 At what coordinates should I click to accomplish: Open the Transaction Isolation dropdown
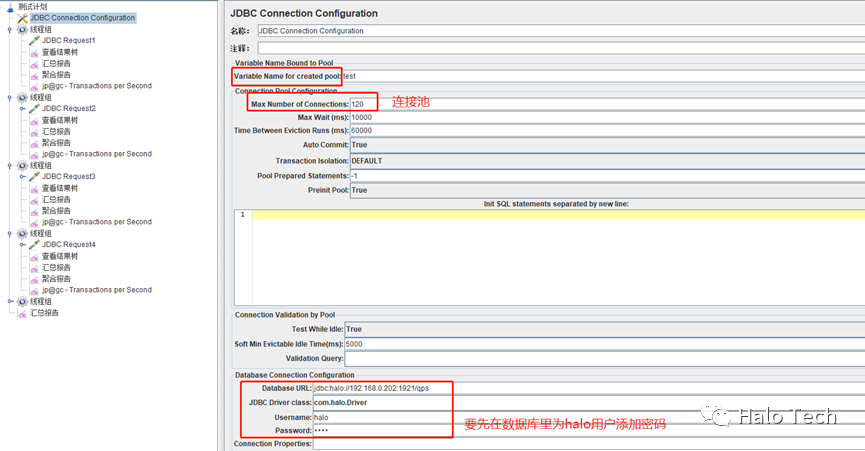point(607,161)
